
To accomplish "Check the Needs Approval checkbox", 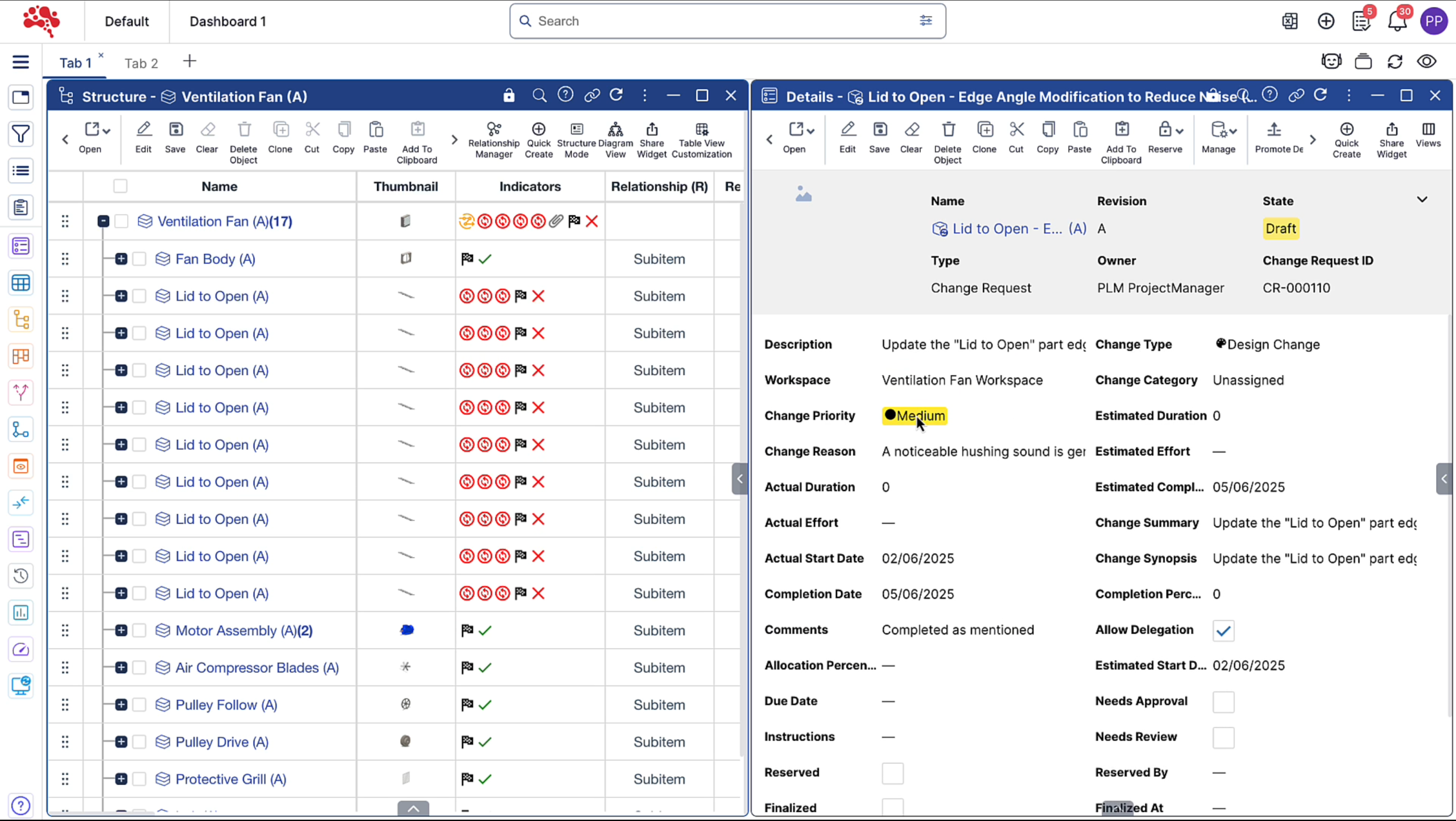I will [x=1223, y=702].
